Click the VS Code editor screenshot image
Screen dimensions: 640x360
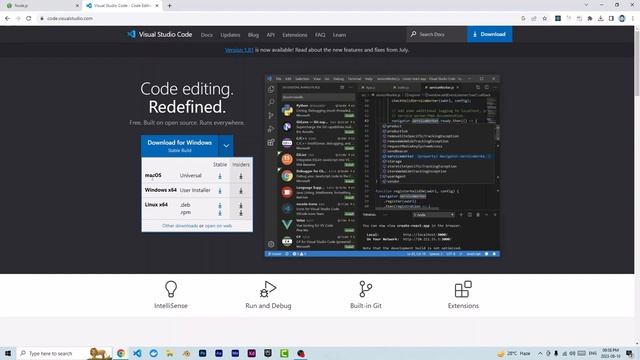coord(382,166)
